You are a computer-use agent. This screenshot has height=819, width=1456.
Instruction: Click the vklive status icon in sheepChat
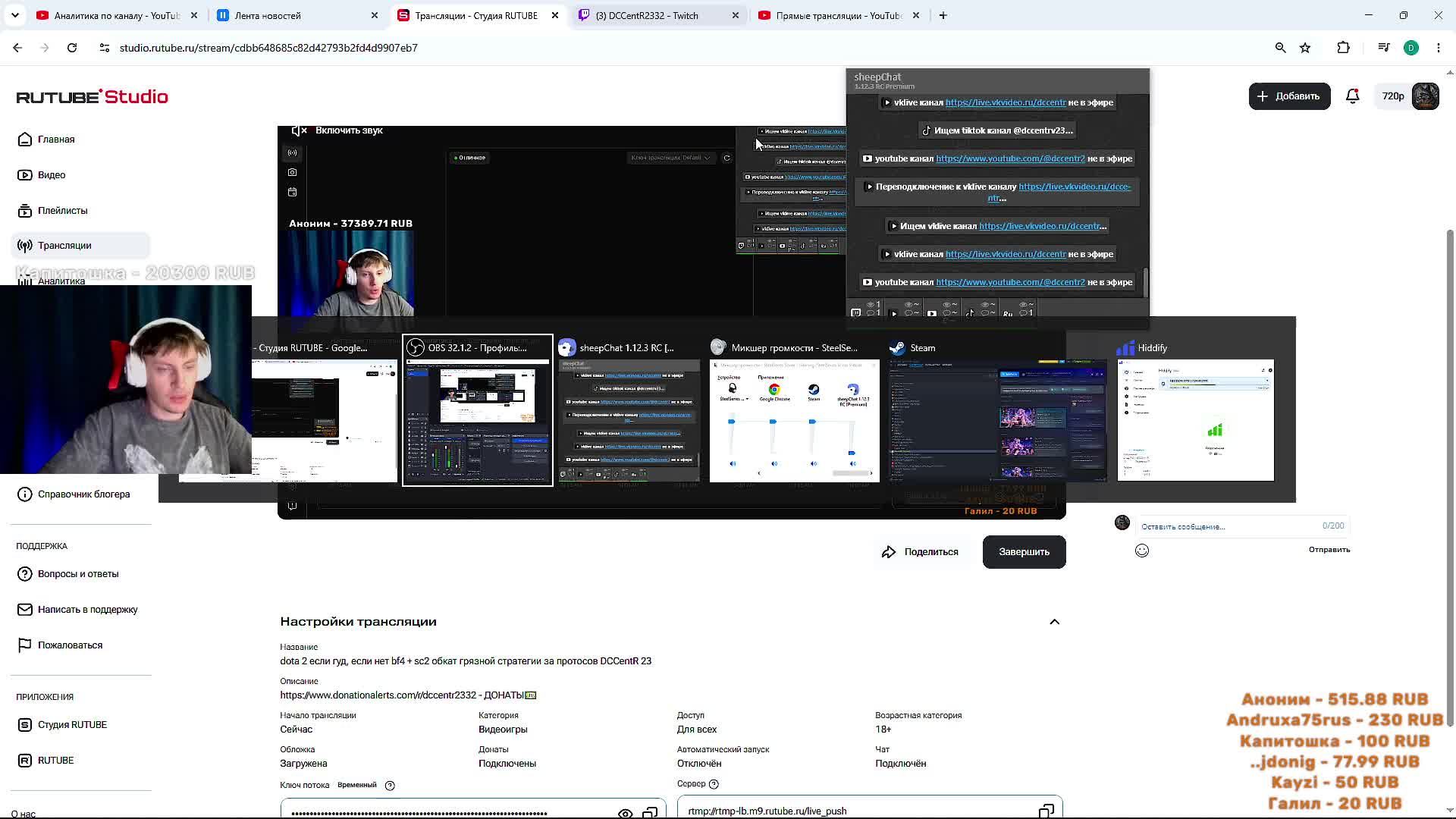(x=894, y=313)
